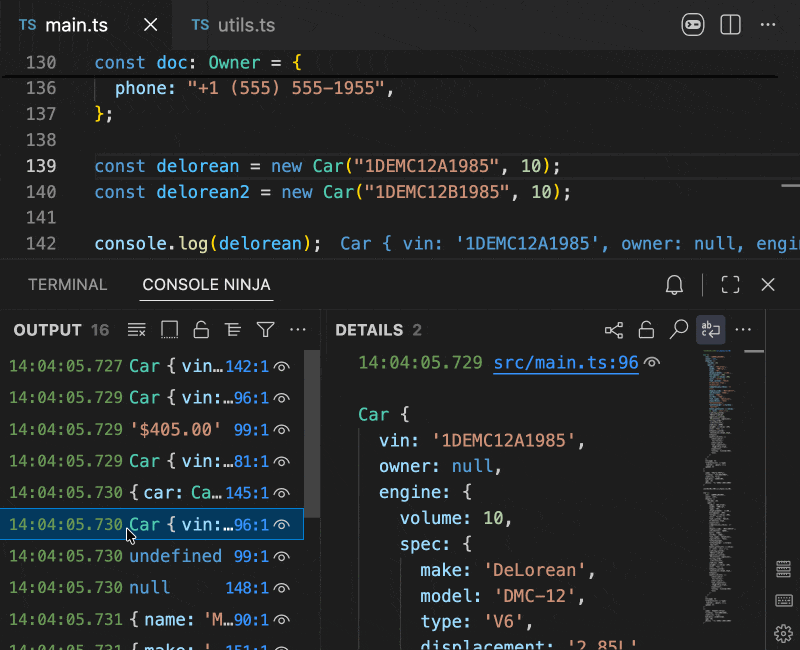The width and height of the screenshot is (800, 650).
Task: Toggle eye icon on the '$405.00' row
Action: 282,430
